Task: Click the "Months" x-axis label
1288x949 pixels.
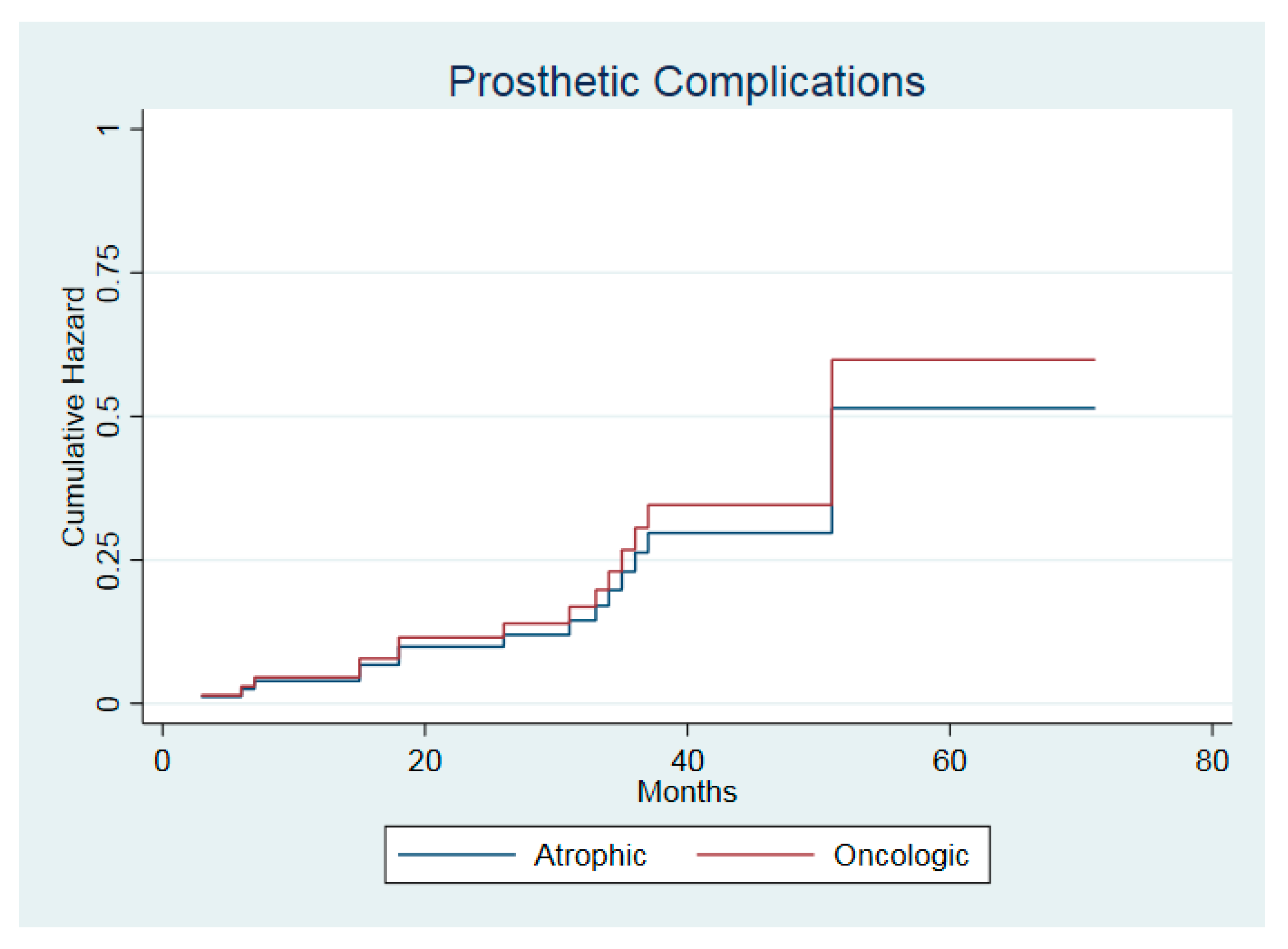Action: [686, 792]
